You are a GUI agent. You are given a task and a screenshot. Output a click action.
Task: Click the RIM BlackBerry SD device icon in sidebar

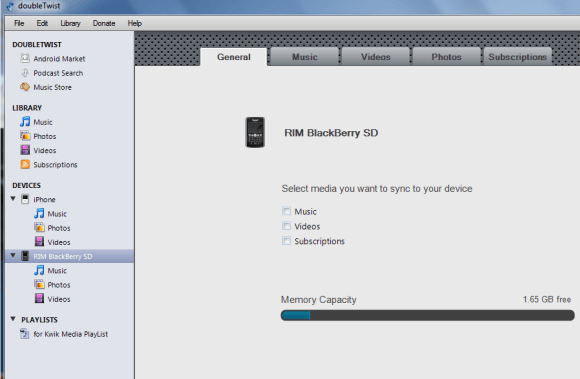tap(25, 256)
